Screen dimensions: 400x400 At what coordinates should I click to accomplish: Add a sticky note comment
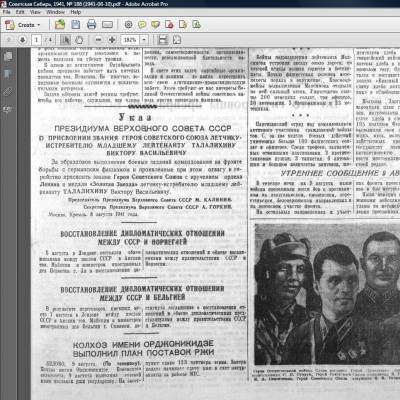(142, 24)
